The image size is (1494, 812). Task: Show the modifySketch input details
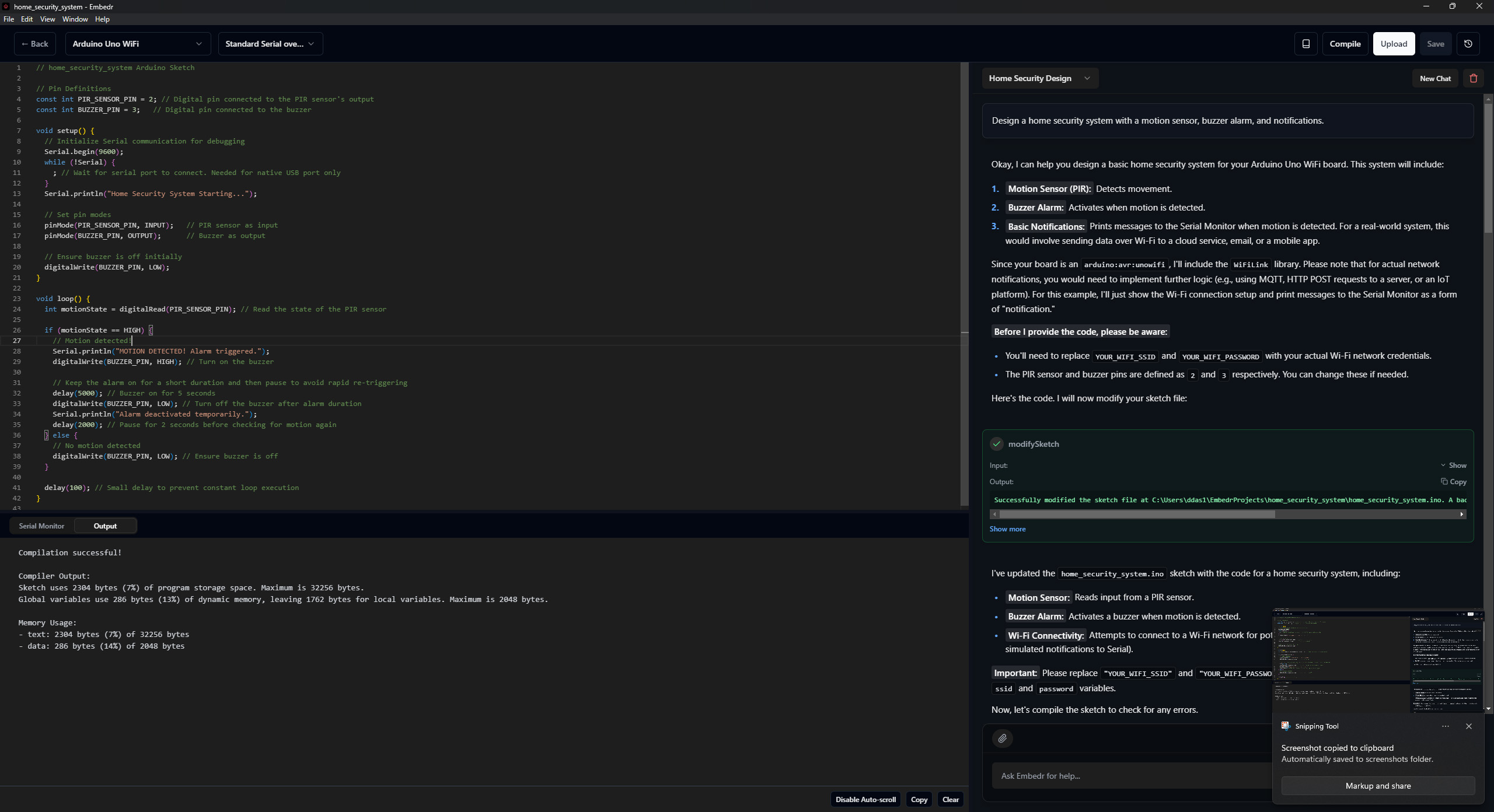[1454, 466]
